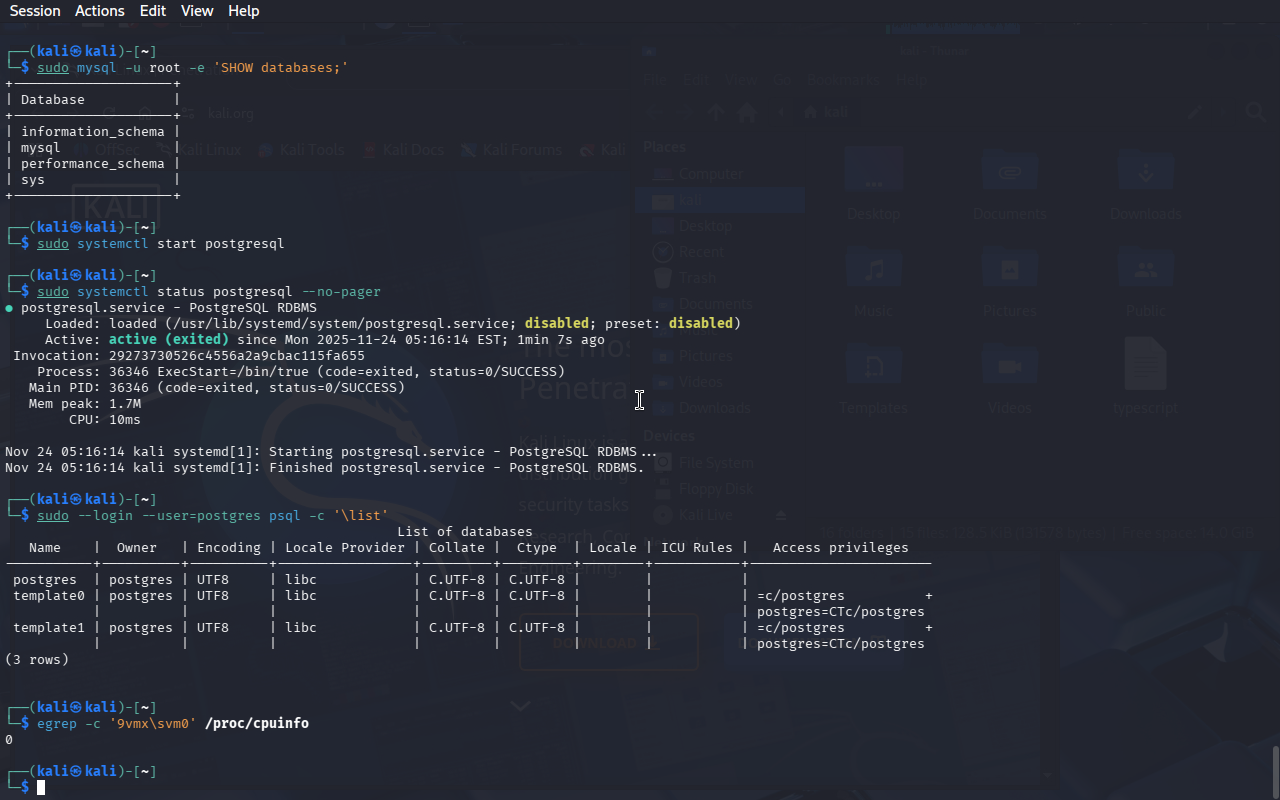1280x800 pixels.
Task: Open the terminal Edit menu
Action: (153, 11)
